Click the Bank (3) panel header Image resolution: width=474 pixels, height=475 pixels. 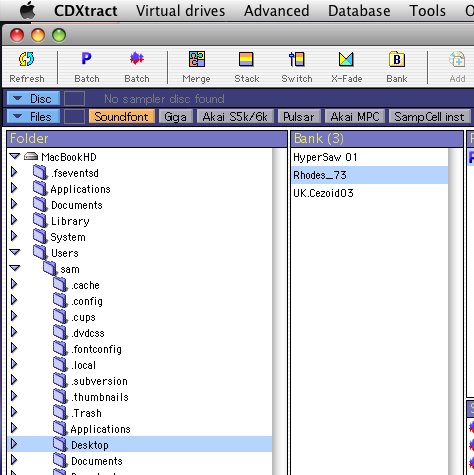(x=377, y=138)
